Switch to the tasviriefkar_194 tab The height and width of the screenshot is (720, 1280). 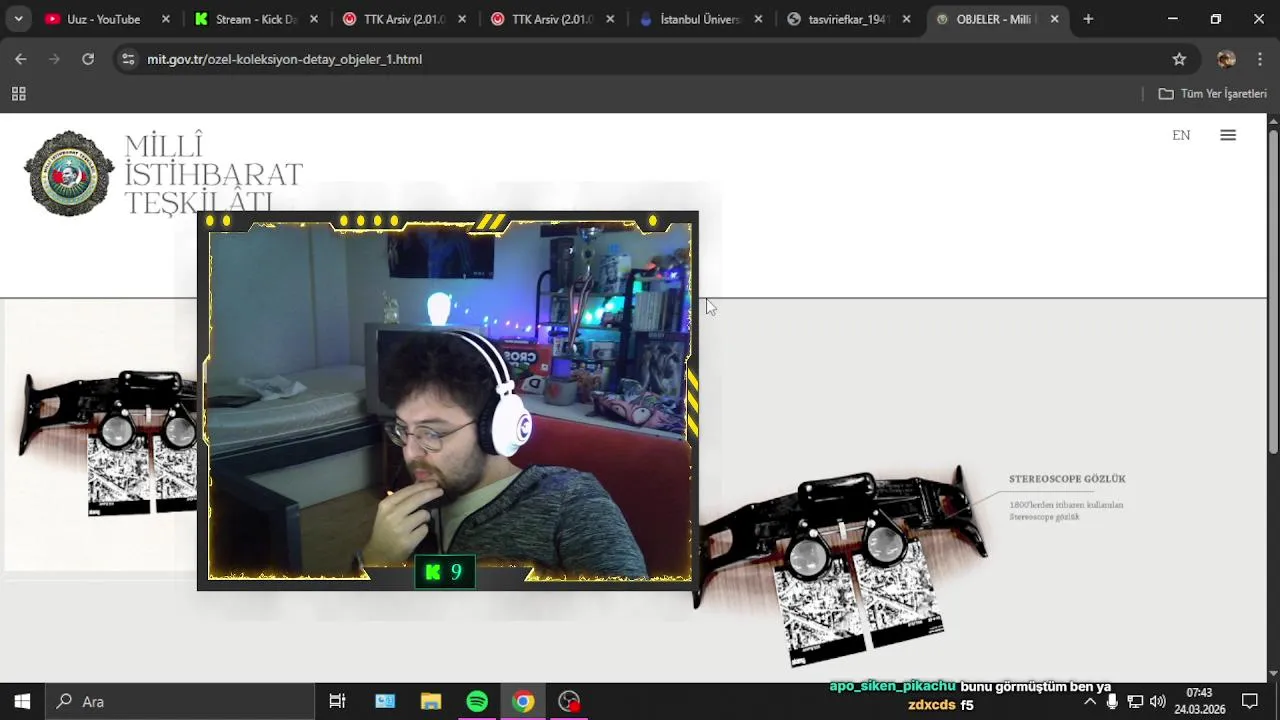pos(848,19)
